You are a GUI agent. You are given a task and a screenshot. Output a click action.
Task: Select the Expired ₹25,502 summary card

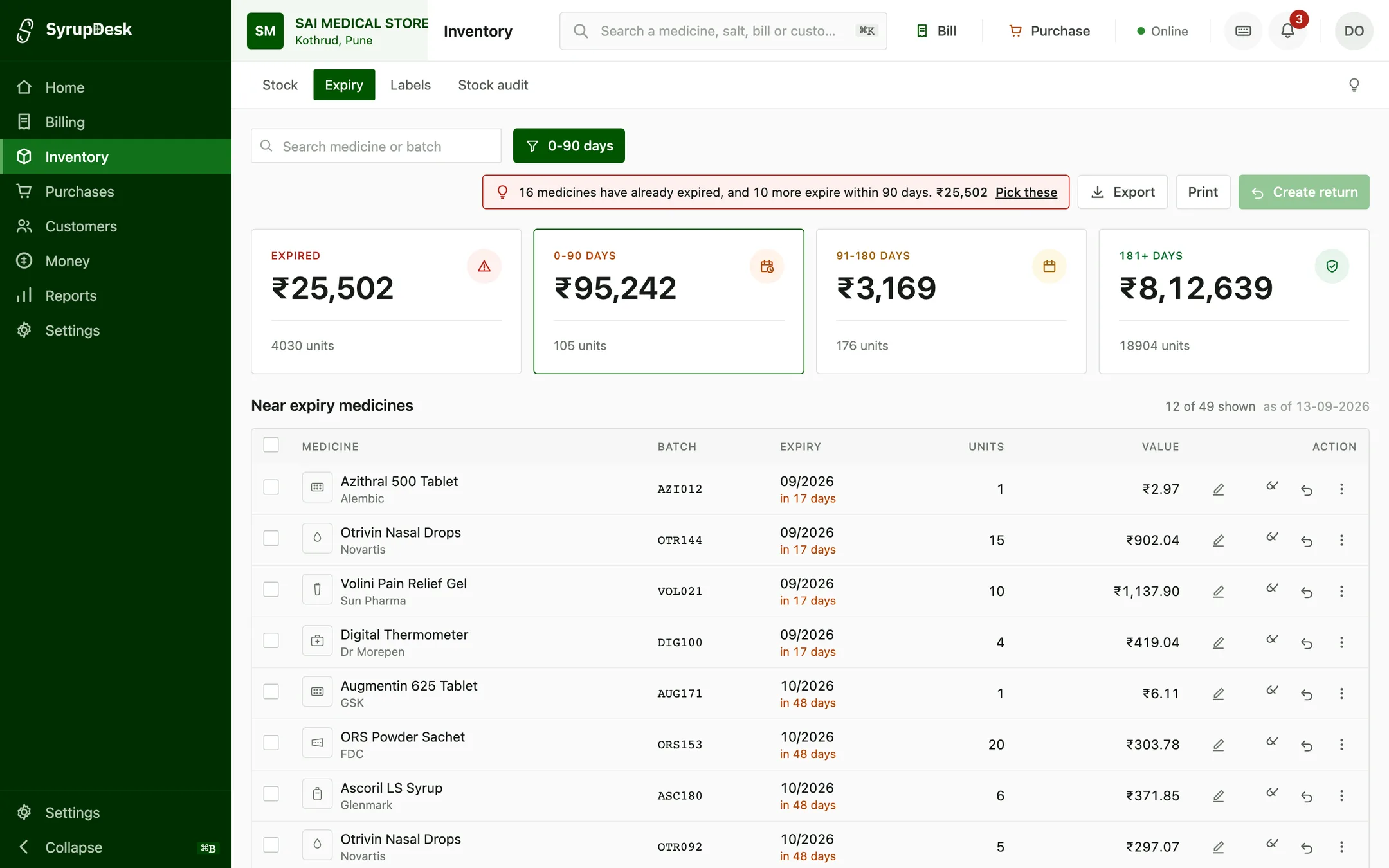pos(386,302)
